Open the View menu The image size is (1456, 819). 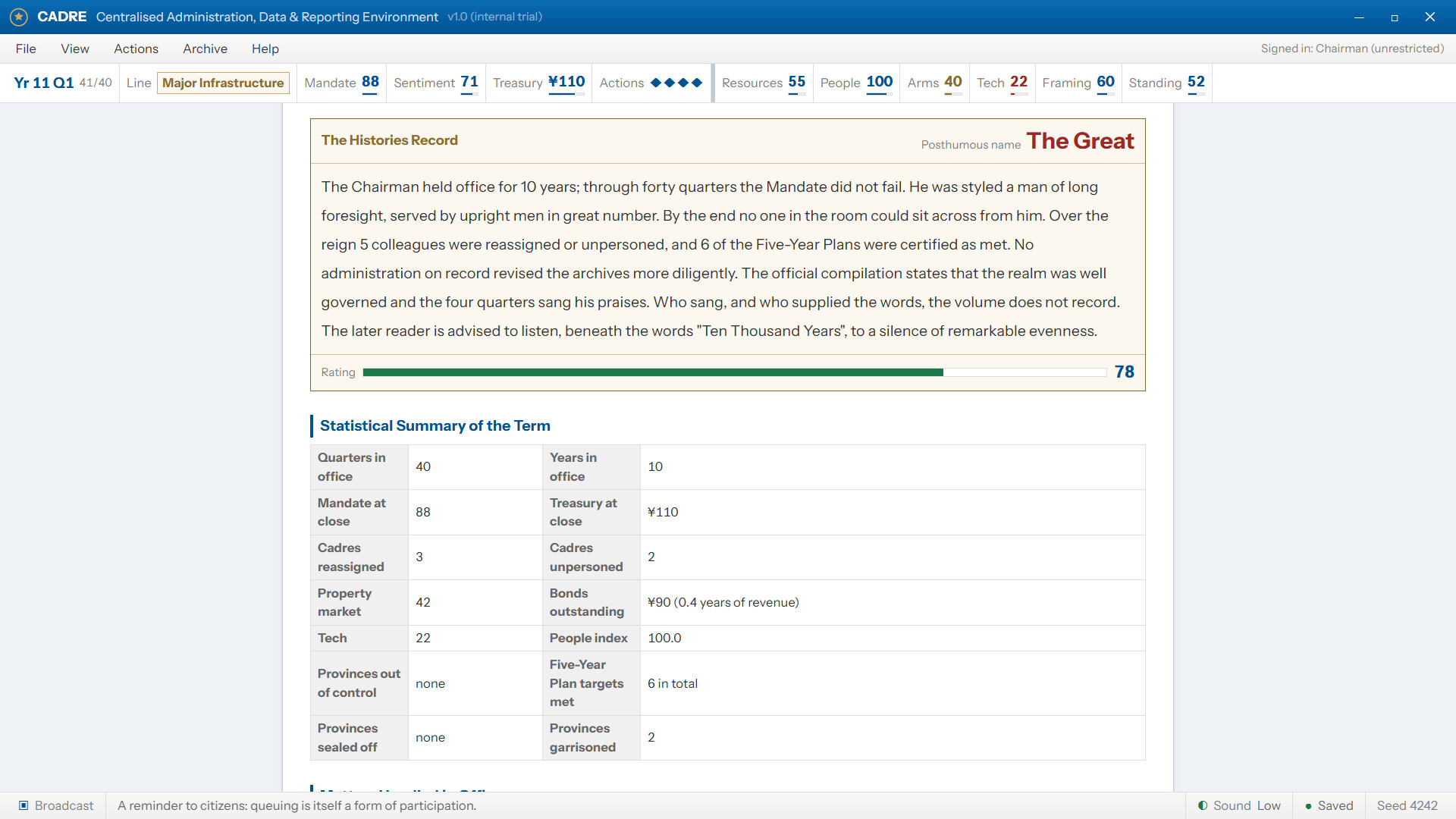pos(75,49)
